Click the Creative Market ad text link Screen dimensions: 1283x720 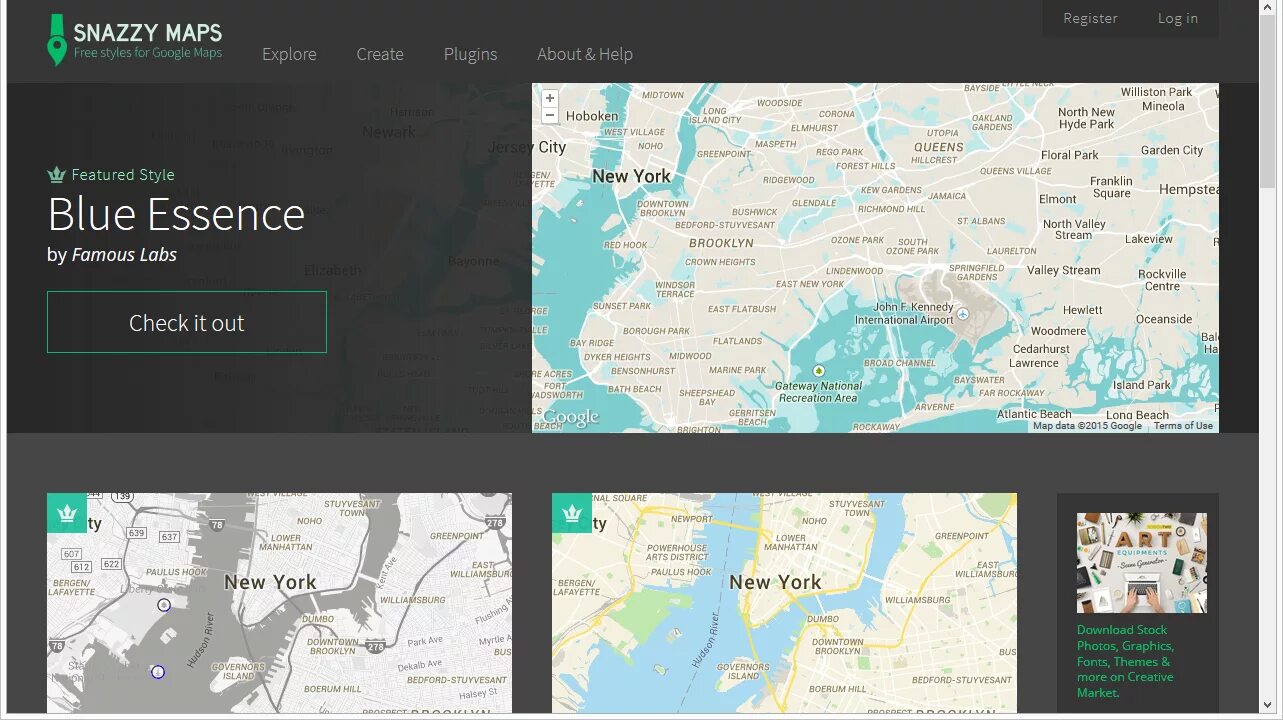1125,661
